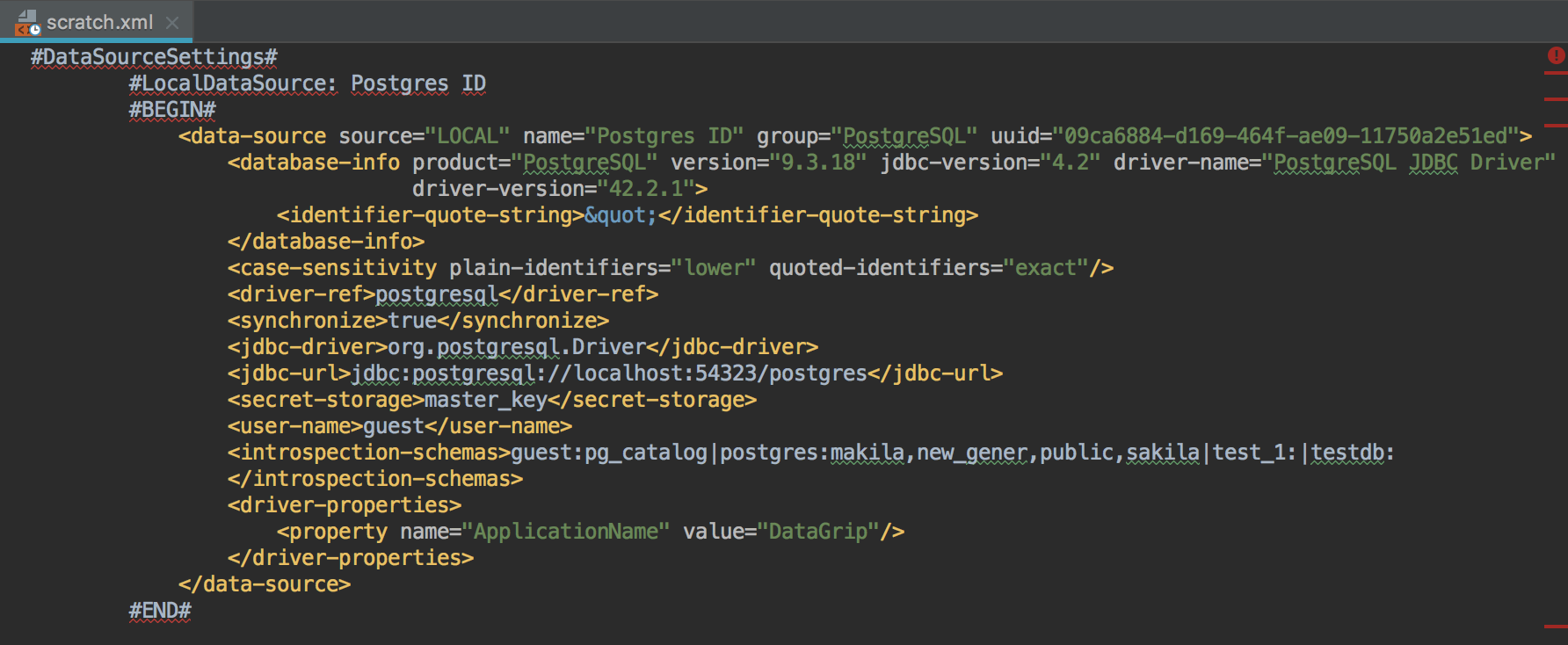Image resolution: width=1568 pixels, height=645 pixels.
Task: Close the scratch.xml tab
Action: 172,23
